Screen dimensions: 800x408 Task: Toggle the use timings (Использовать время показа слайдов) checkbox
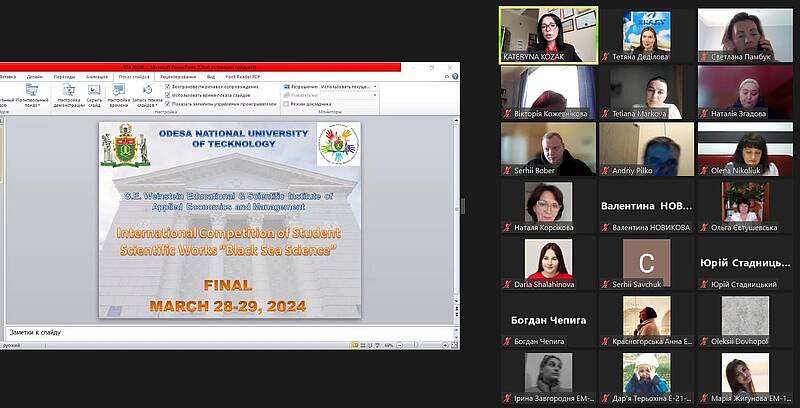[167, 95]
